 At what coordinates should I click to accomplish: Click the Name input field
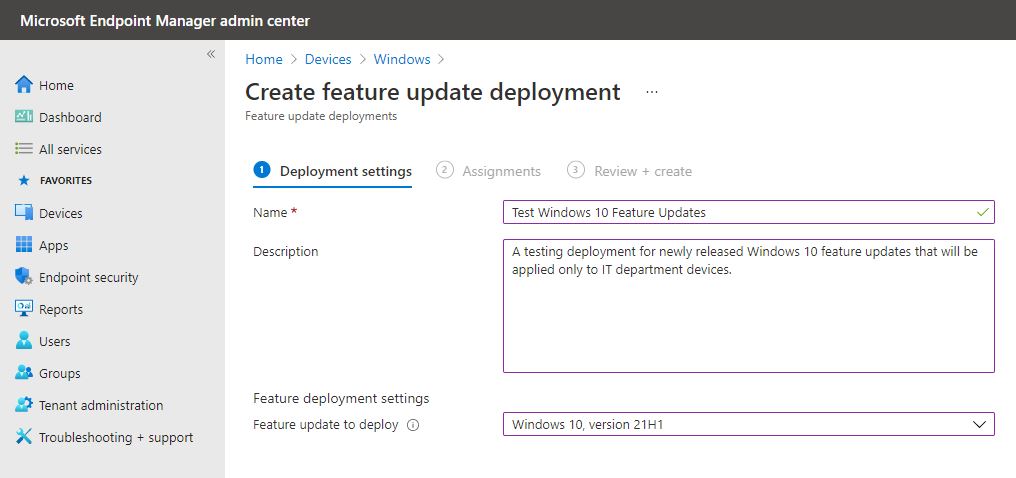click(748, 212)
